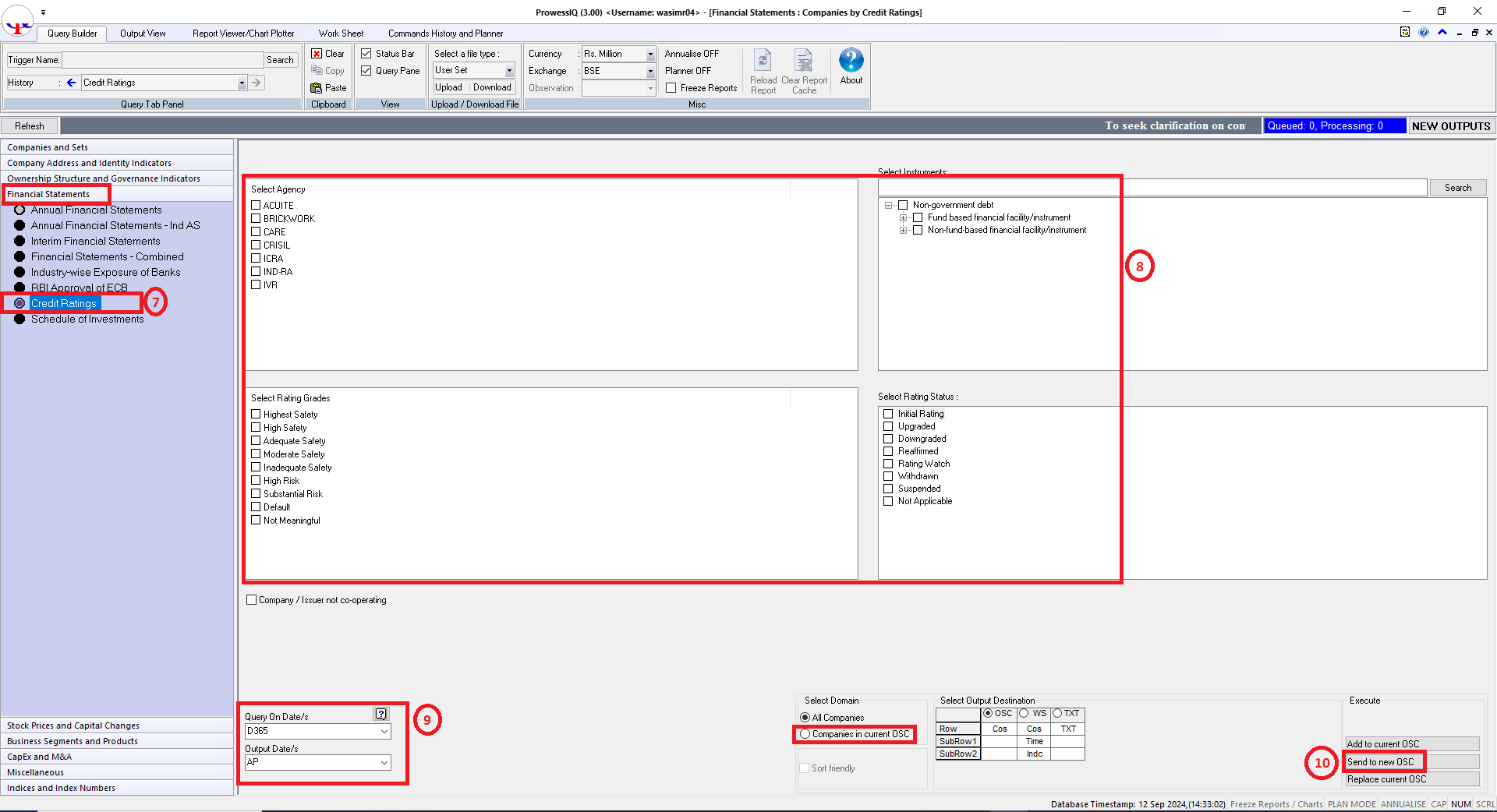Check the Downgraded rating status
This screenshot has width=1497, height=812.
(x=888, y=439)
